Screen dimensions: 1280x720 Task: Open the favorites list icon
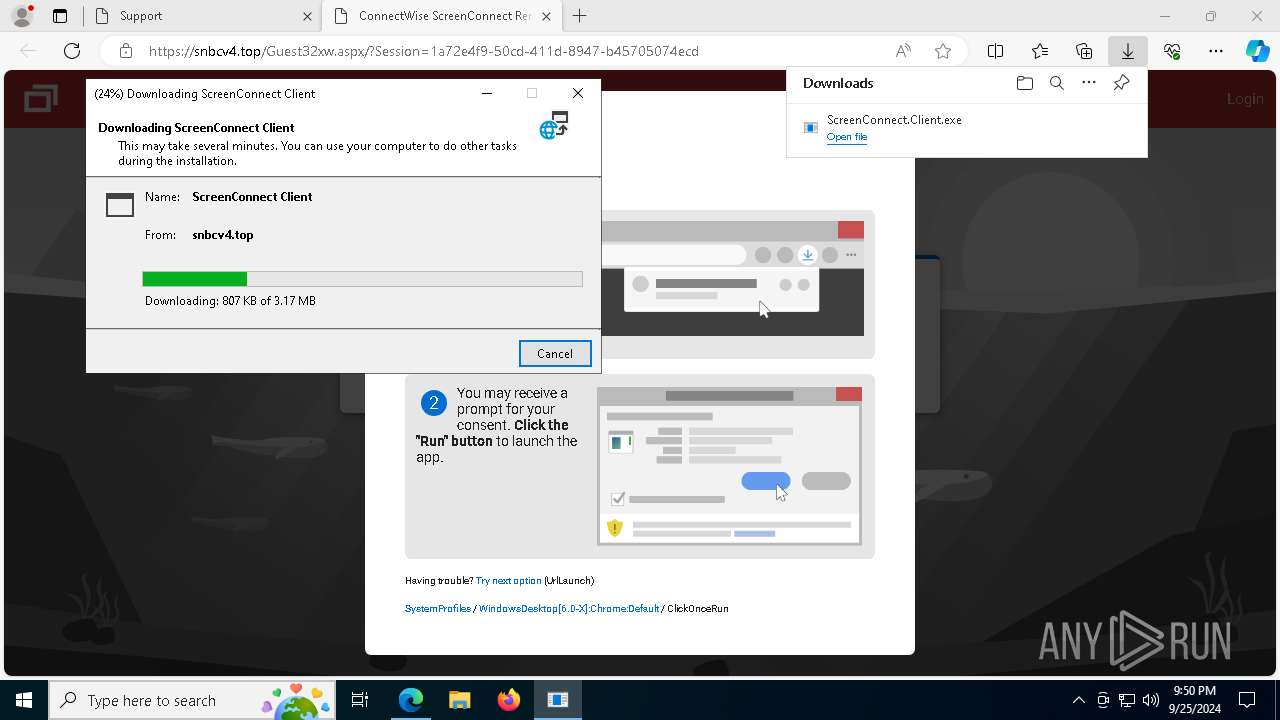1040,51
